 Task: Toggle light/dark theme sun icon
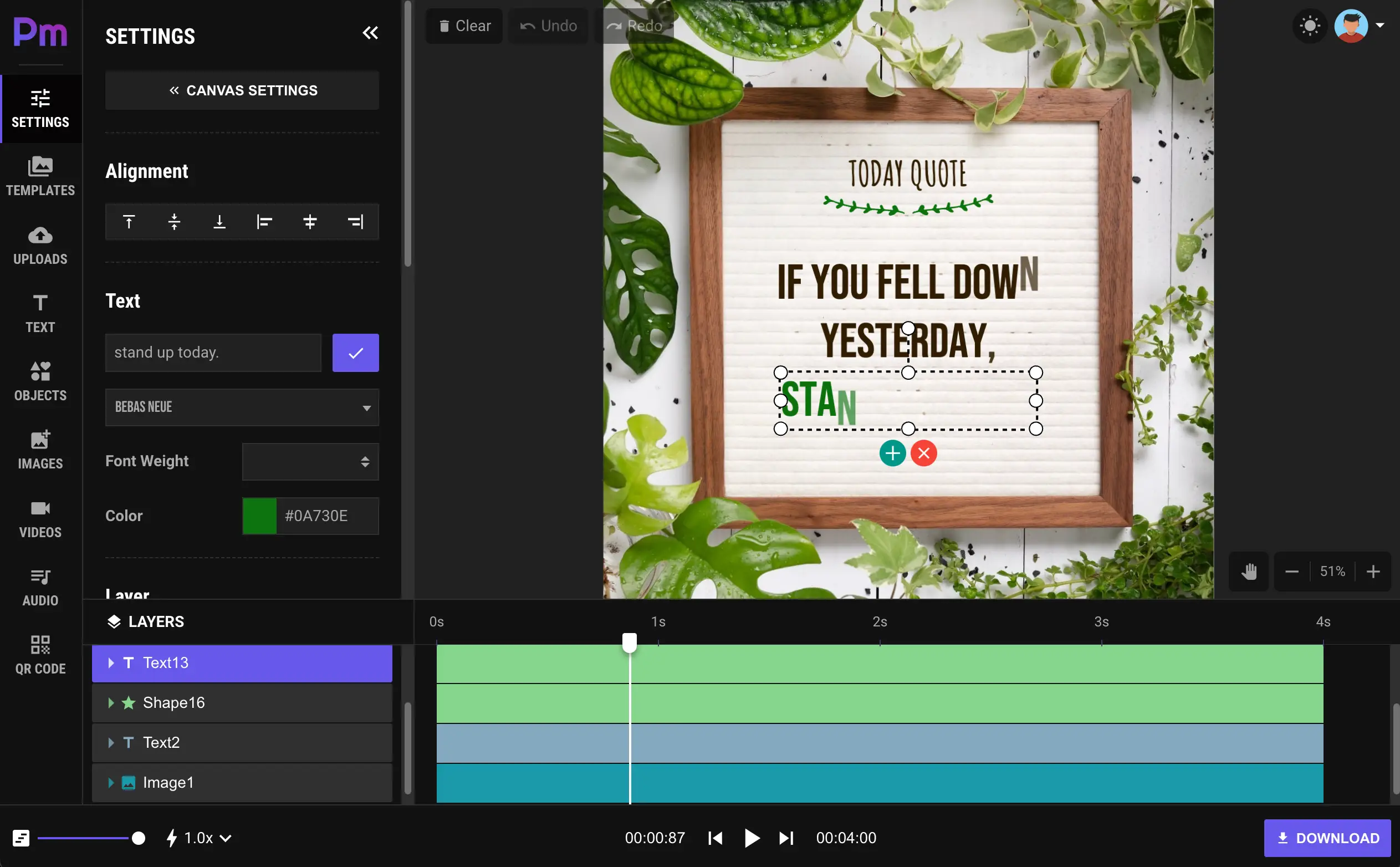(1310, 26)
